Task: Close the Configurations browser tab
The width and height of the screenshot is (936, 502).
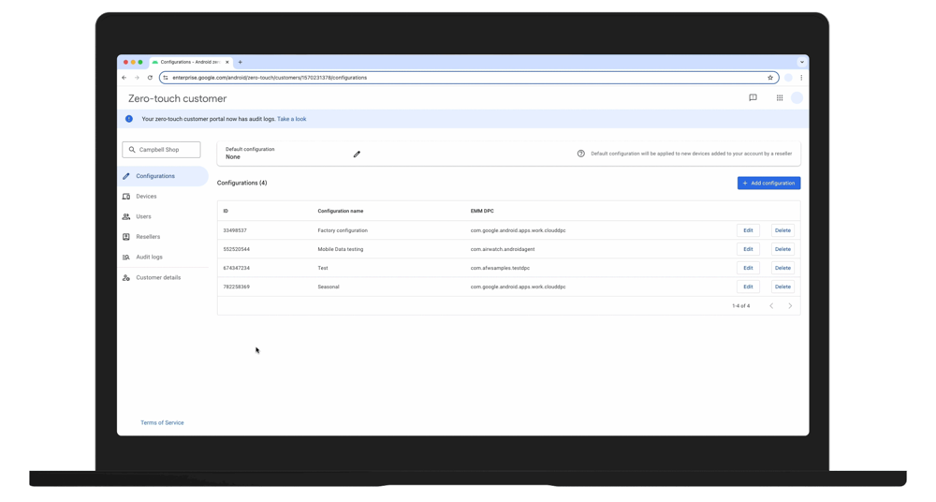Action: pyautogui.click(x=227, y=62)
